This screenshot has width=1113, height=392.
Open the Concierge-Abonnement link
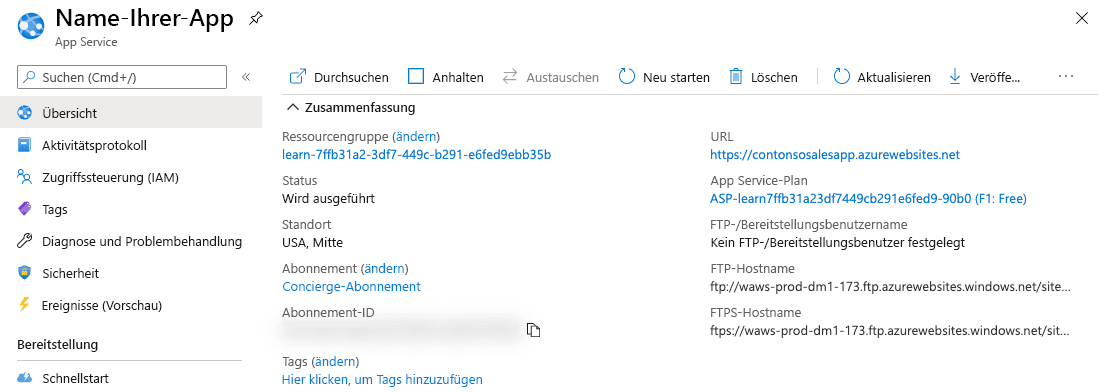351,286
